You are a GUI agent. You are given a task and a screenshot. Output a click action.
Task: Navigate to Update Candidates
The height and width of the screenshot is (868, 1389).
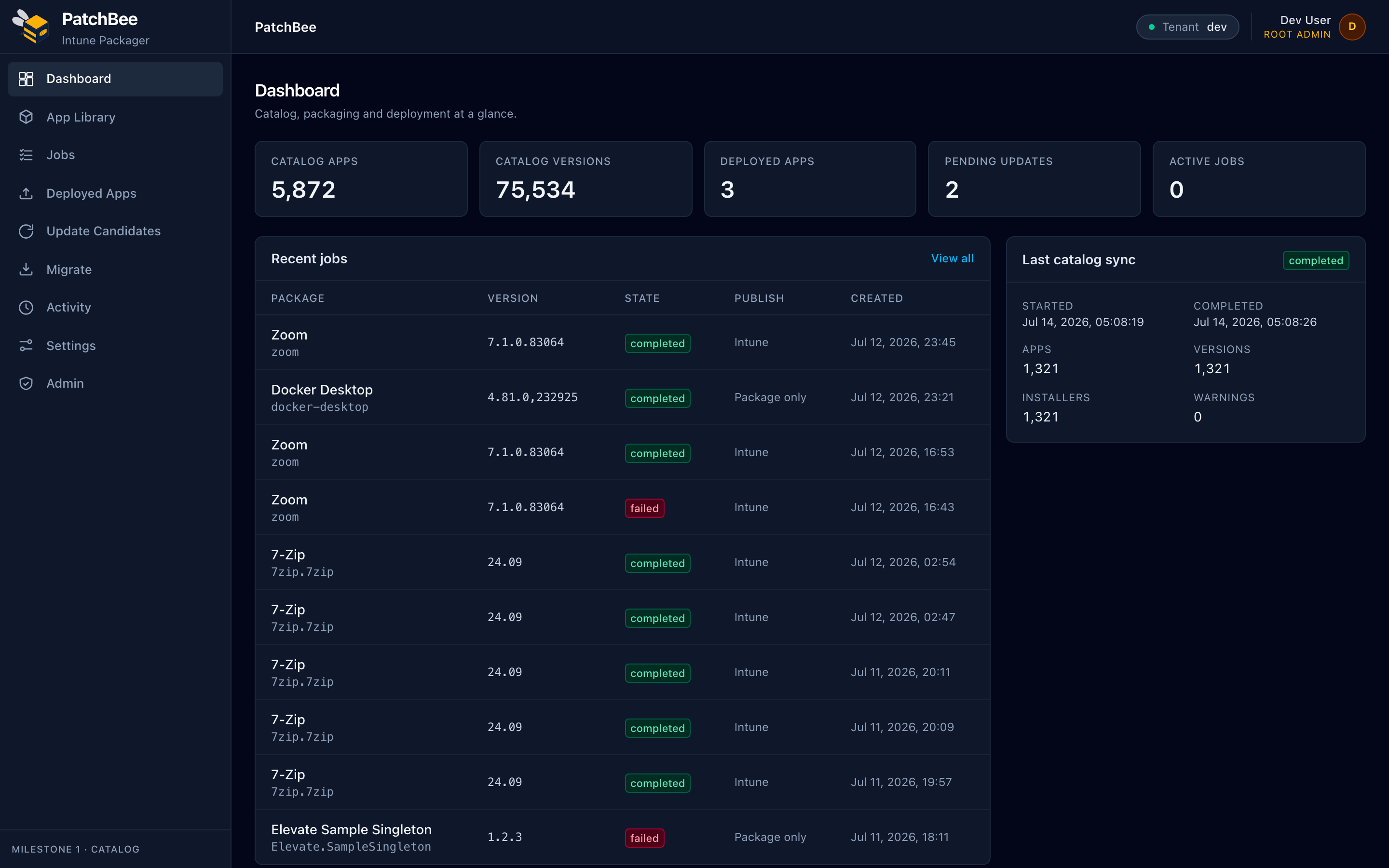click(115, 231)
